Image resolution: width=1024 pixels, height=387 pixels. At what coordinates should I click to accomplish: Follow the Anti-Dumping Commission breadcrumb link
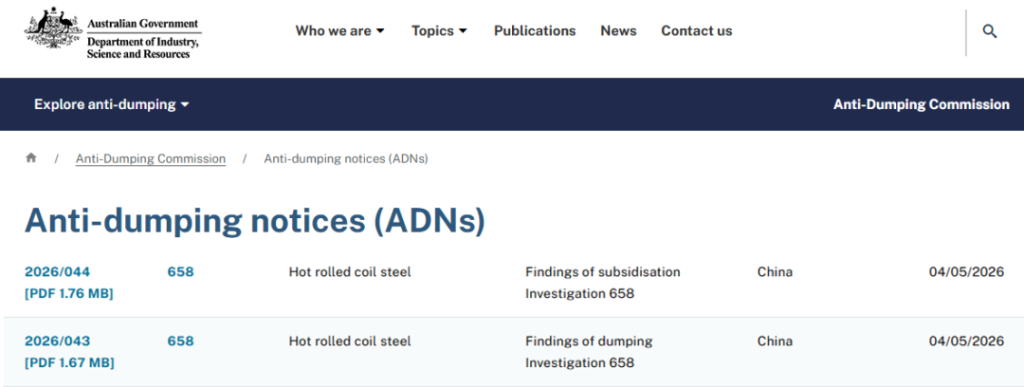151,159
